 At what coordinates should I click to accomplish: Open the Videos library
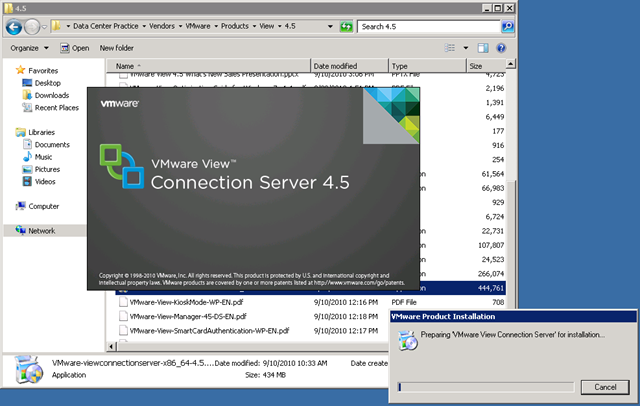pos(39,182)
